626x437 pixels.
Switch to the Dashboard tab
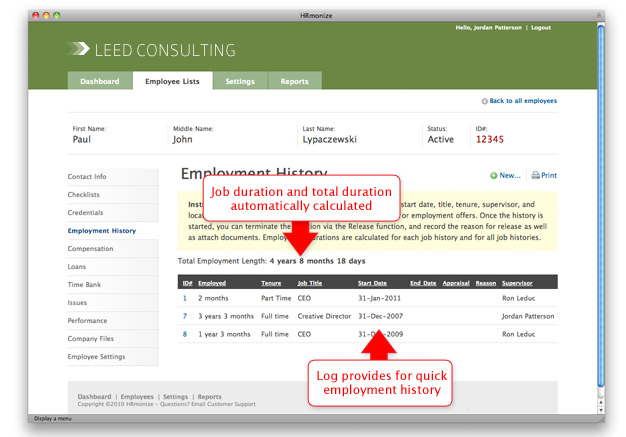[x=99, y=81]
